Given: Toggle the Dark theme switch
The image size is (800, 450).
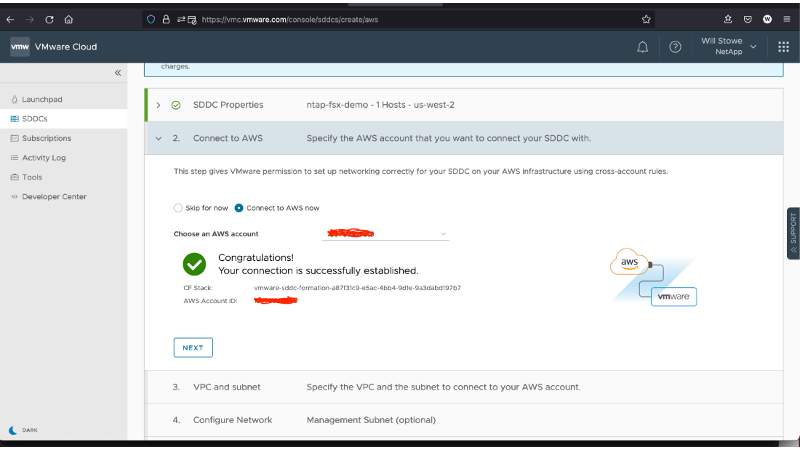Looking at the screenshot, I should pyautogui.click(x=13, y=430).
